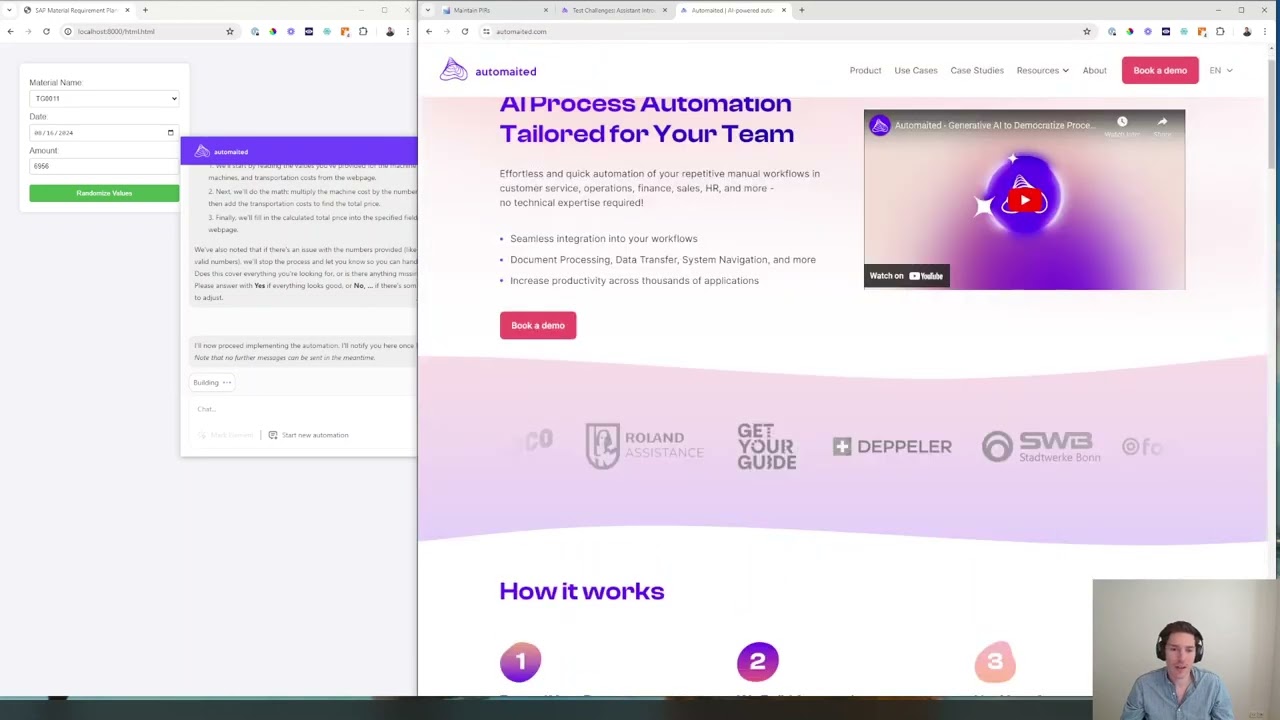Add new tab in right browser window
Screen dimensions: 1280x720
click(x=802, y=10)
